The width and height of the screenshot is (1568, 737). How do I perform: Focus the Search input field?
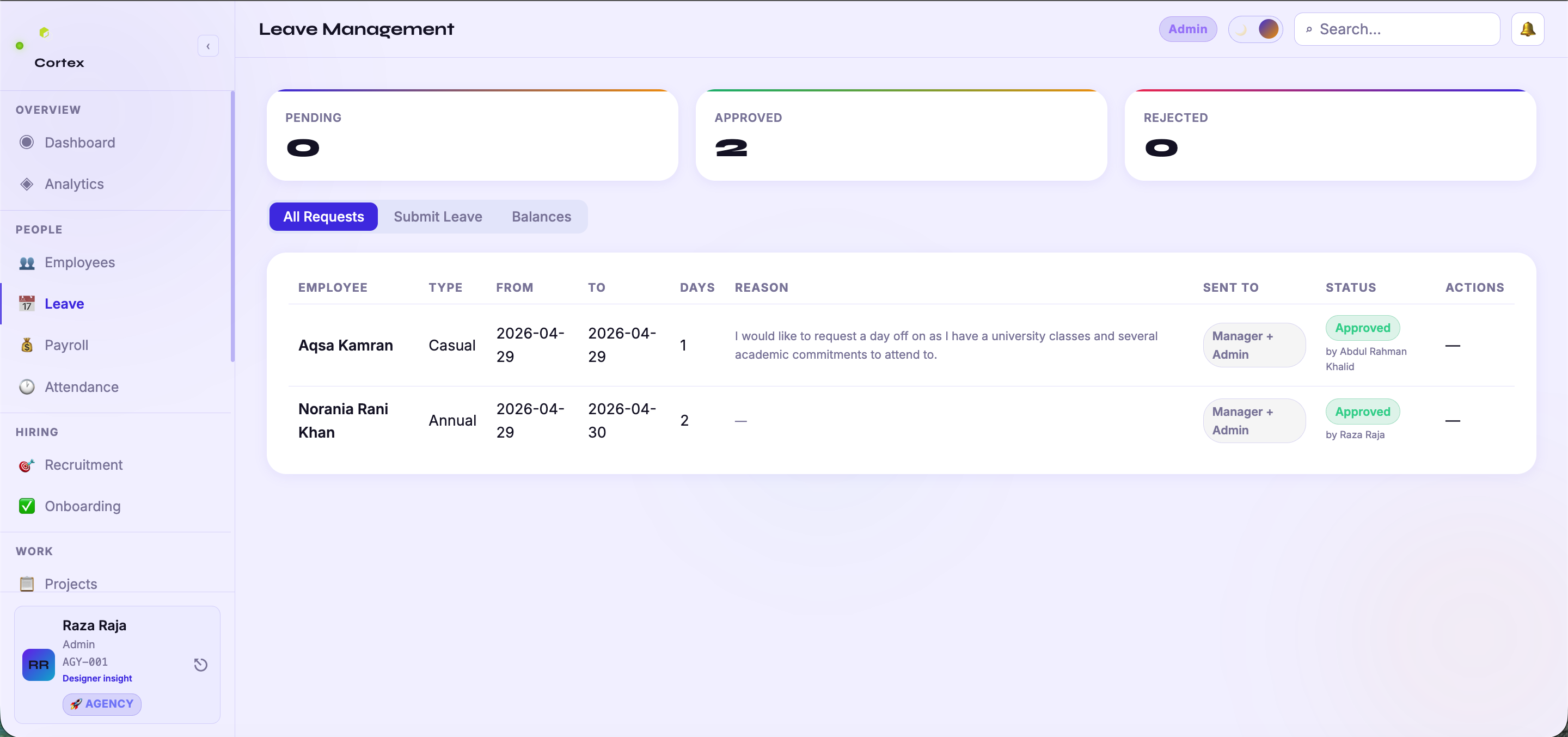1397,29
